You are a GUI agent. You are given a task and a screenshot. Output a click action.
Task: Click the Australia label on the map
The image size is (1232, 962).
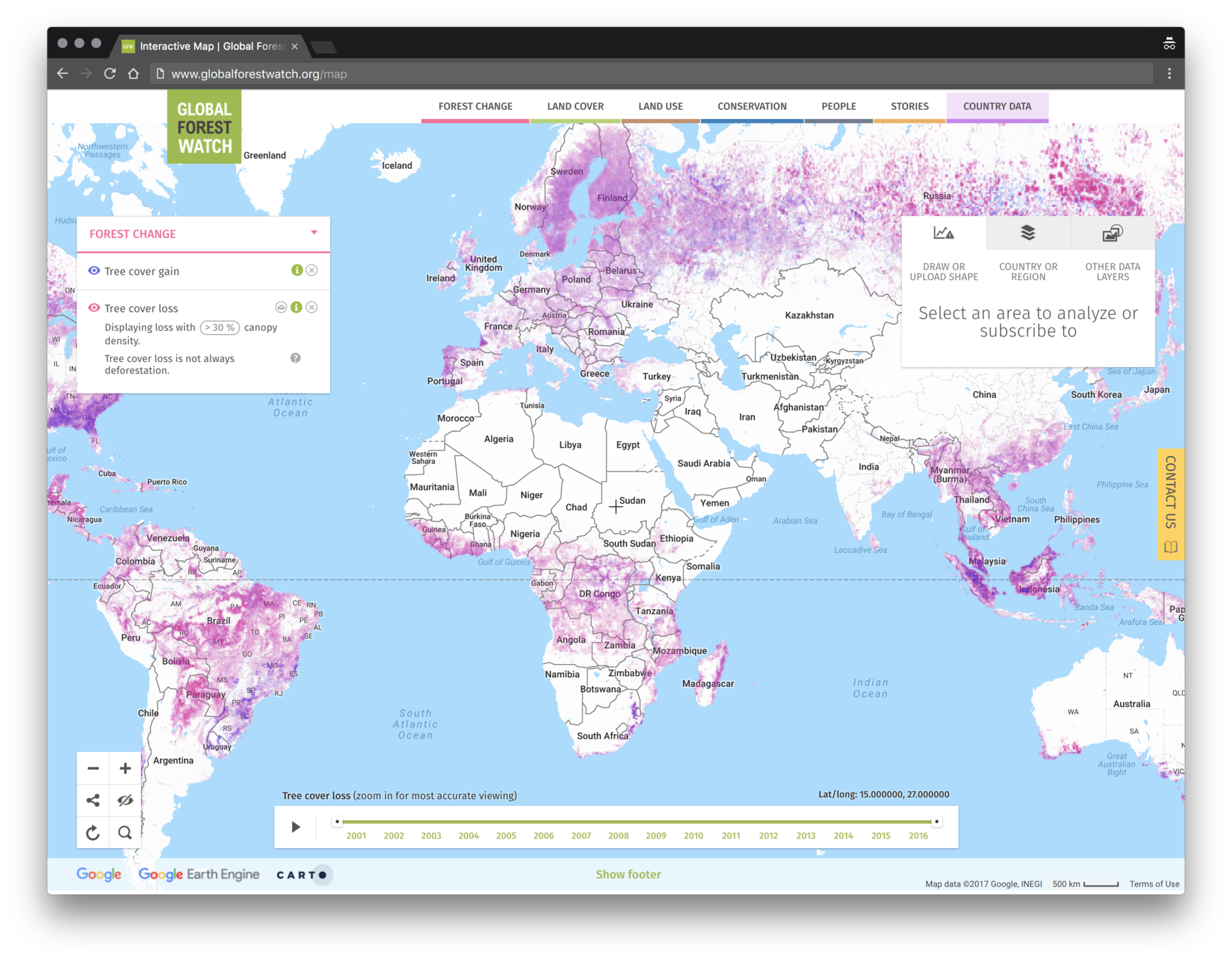tap(1131, 704)
